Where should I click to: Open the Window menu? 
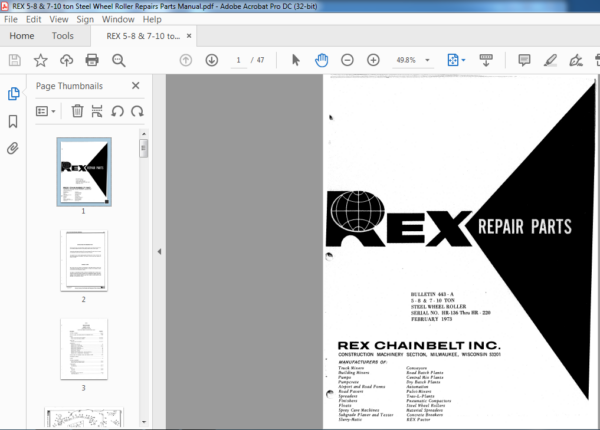point(118,19)
